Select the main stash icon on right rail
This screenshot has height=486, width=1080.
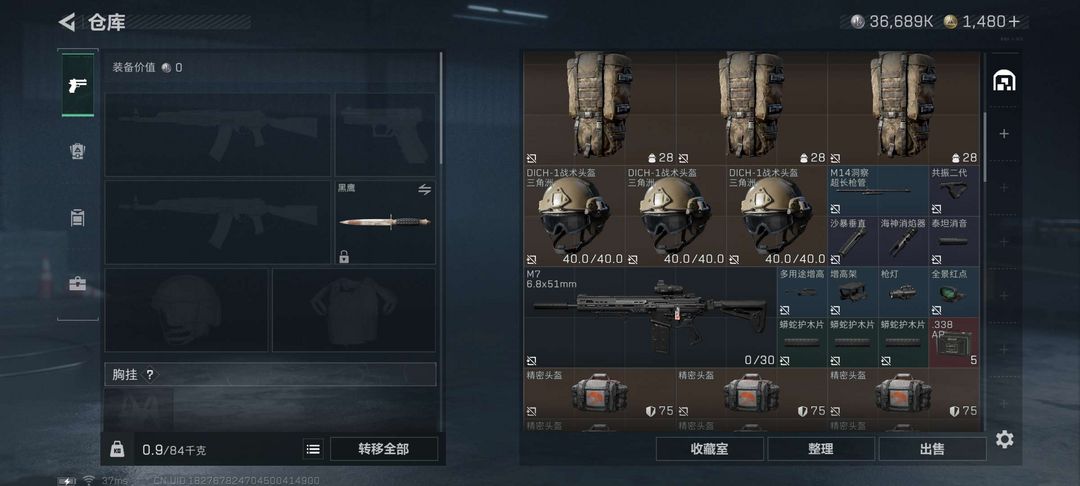1004,81
